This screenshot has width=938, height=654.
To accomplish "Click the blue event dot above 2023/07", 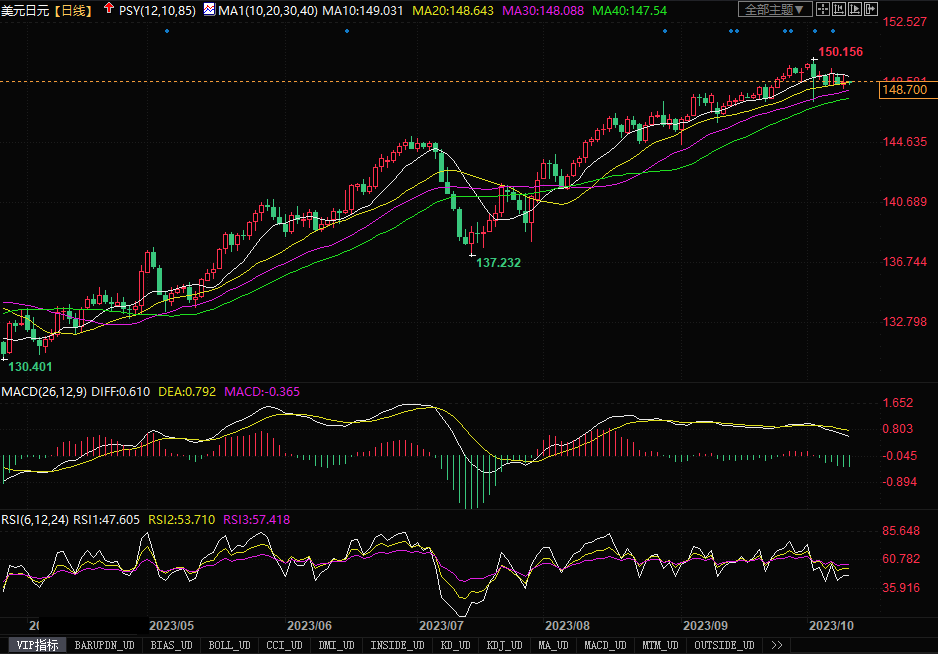I will [x=346, y=31].
